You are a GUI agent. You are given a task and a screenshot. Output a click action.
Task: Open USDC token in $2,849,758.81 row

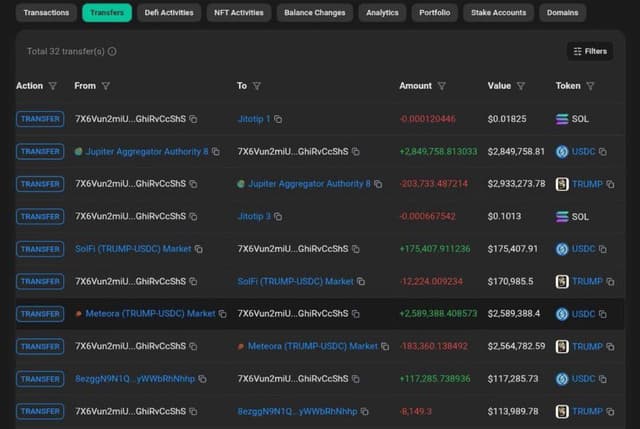pos(583,152)
